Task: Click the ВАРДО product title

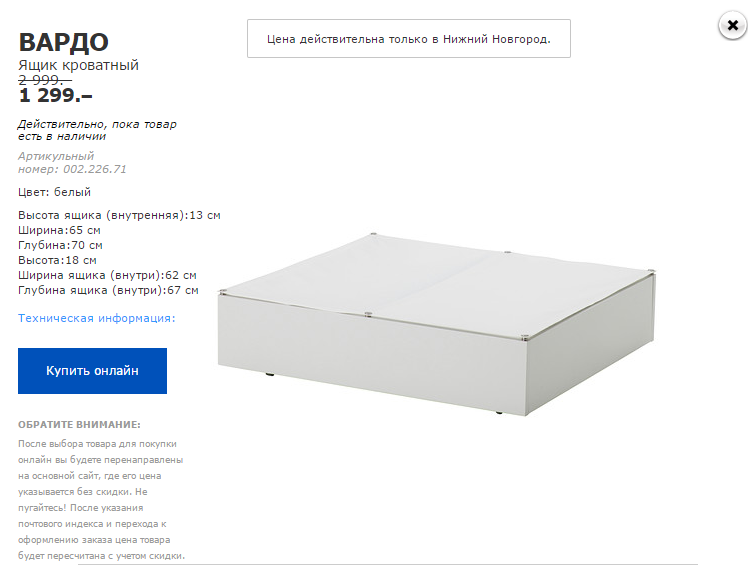Action: [64, 42]
